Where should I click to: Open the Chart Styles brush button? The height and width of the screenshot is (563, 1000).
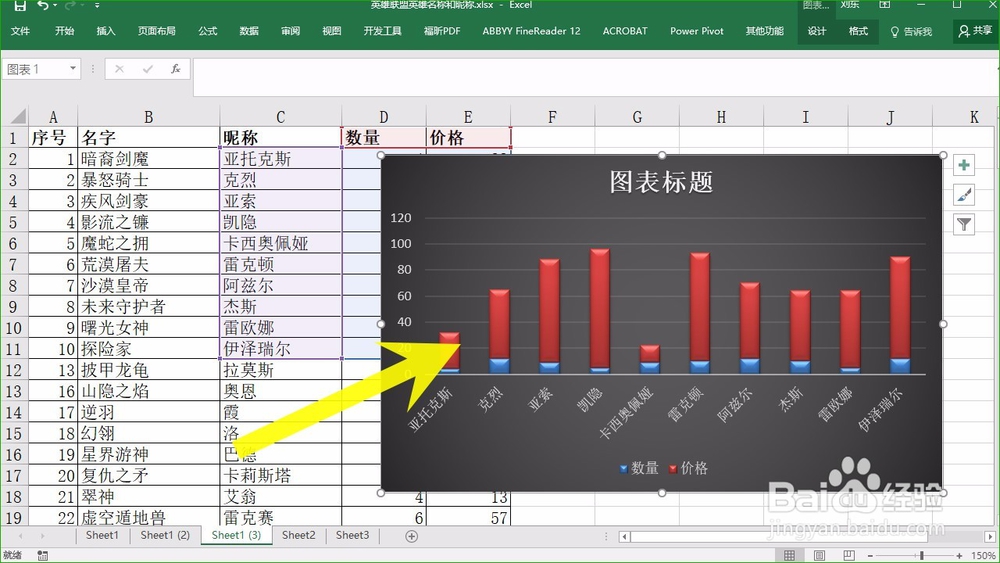964,194
